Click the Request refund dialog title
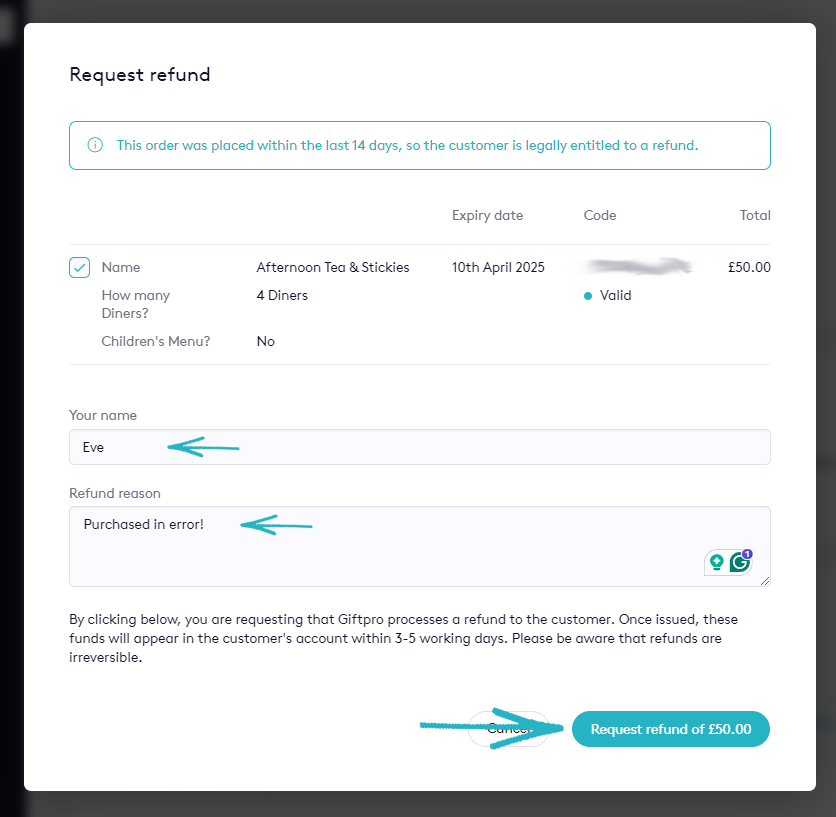The width and height of the screenshot is (836, 817). tap(139, 75)
